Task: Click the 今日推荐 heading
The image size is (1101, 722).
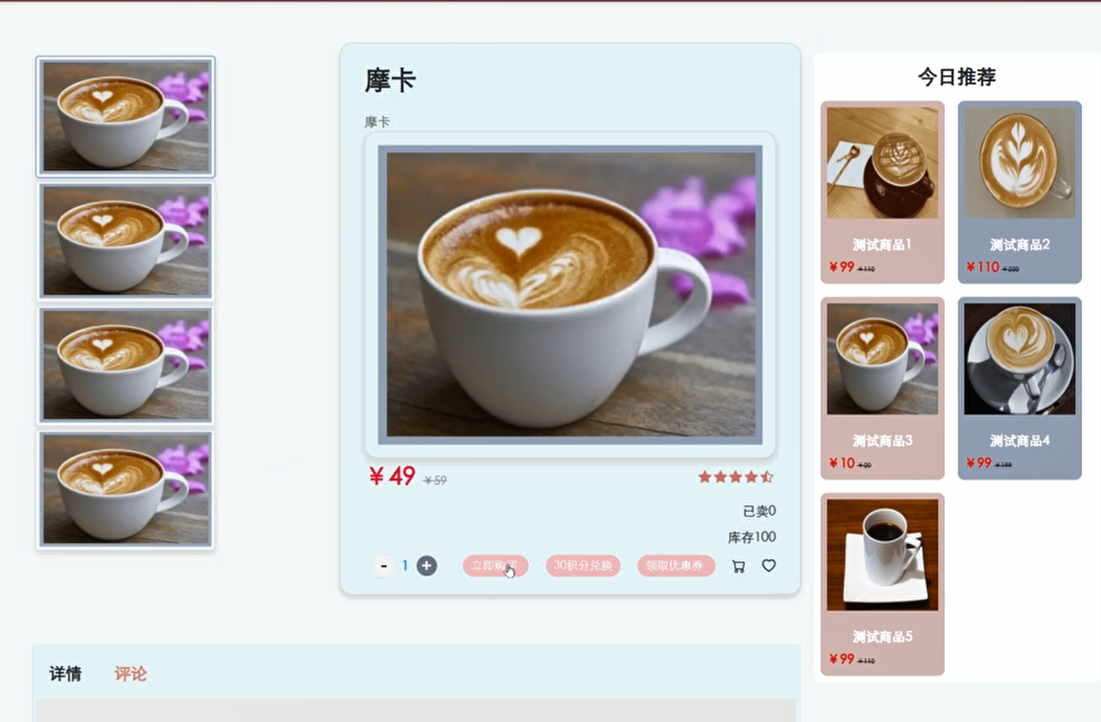Action: 956,77
